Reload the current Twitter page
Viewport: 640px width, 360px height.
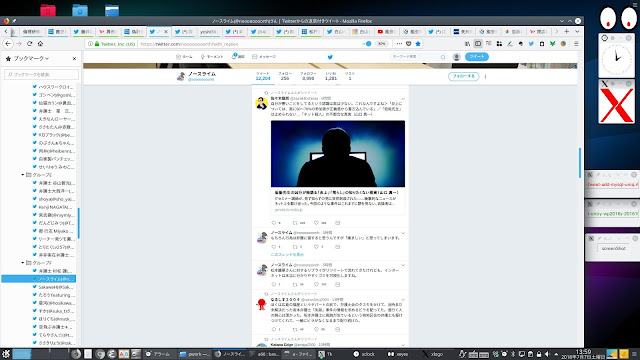pyautogui.click(x=30, y=44)
